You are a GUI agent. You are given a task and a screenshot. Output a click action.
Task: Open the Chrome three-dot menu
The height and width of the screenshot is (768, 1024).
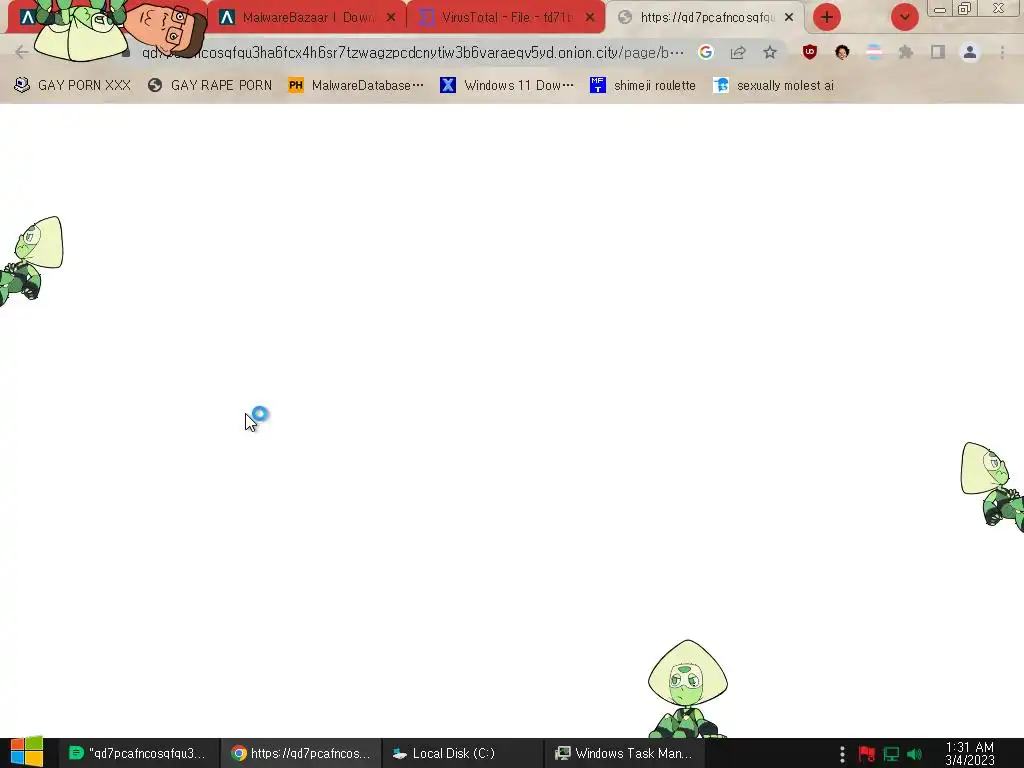coord(1002,52)
